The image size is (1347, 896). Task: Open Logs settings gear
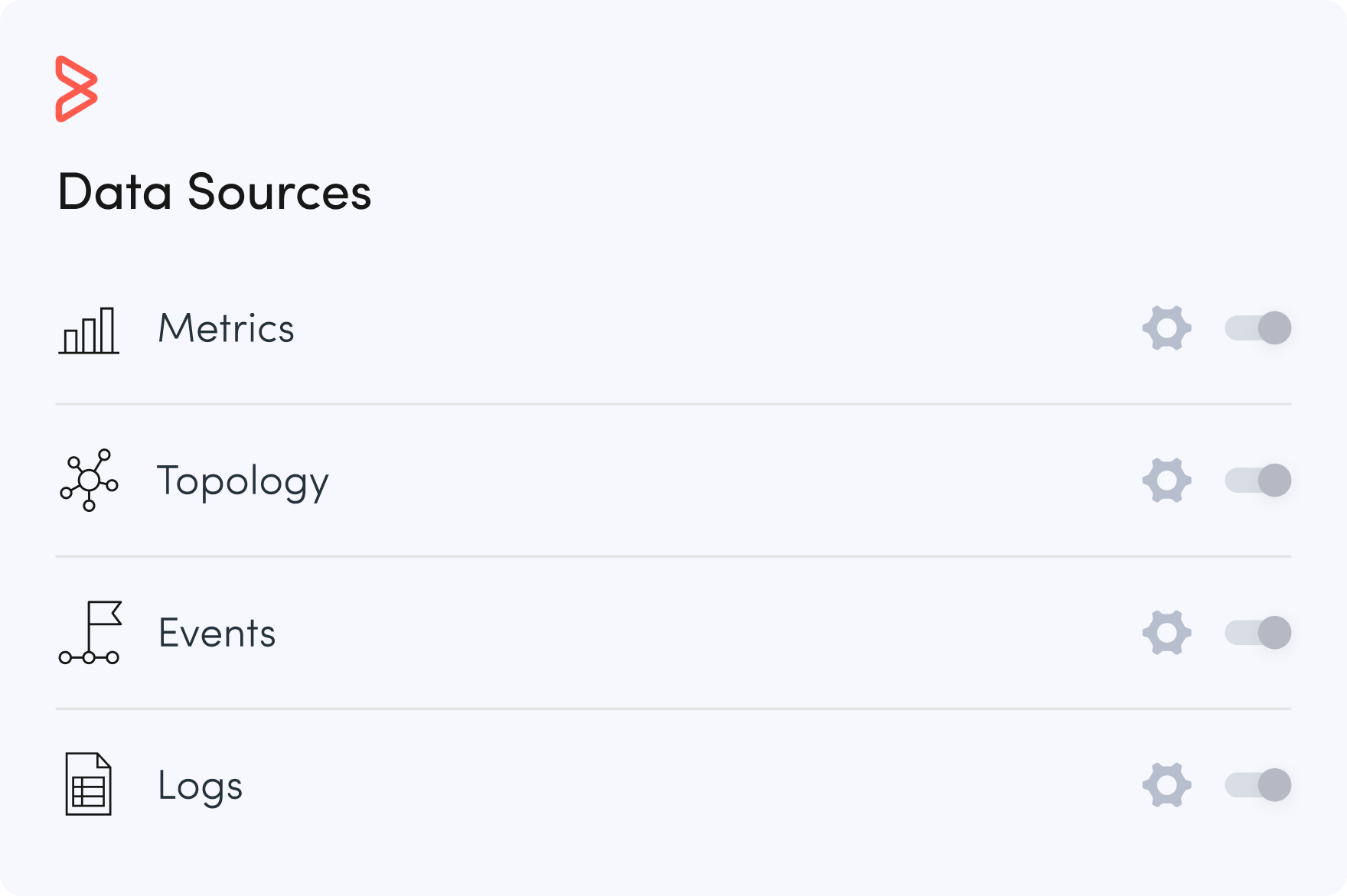point(1166,785)
